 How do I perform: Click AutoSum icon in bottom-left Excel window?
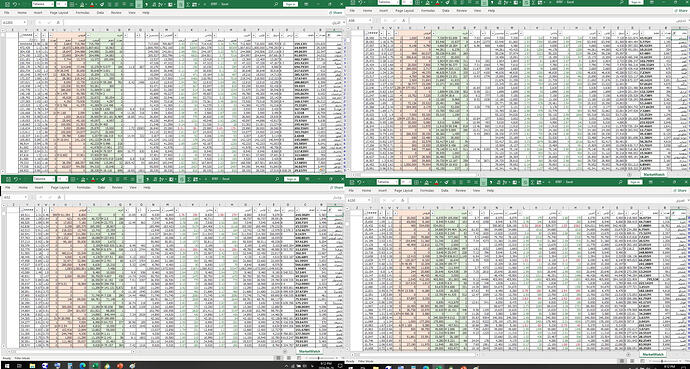[x=189, y=179]
